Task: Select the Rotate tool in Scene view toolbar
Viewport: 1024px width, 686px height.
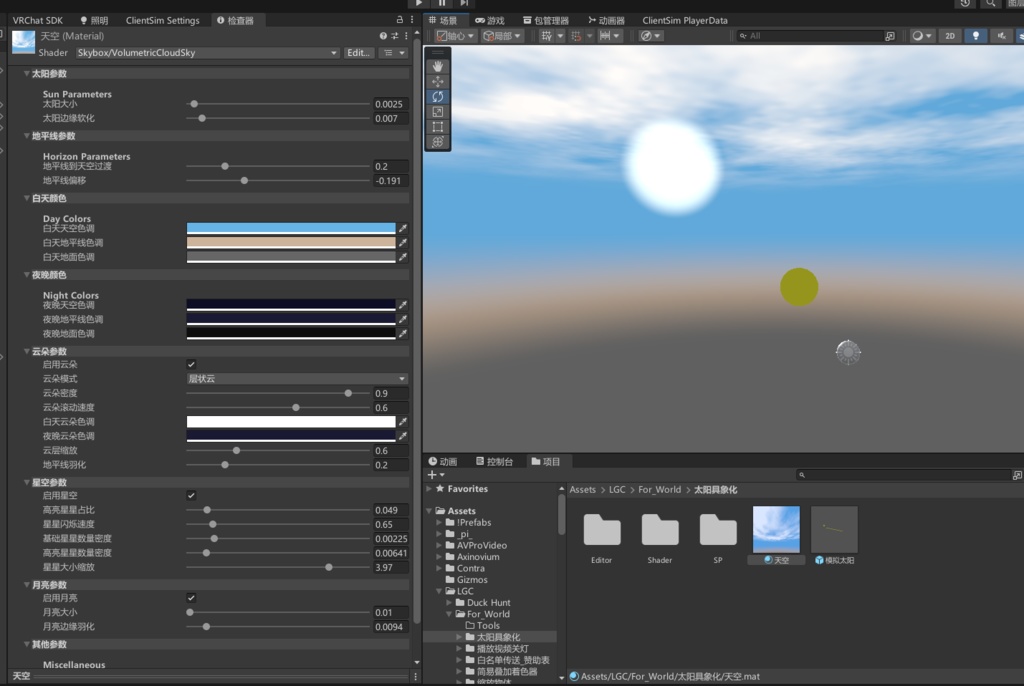Action: (437, 96)
